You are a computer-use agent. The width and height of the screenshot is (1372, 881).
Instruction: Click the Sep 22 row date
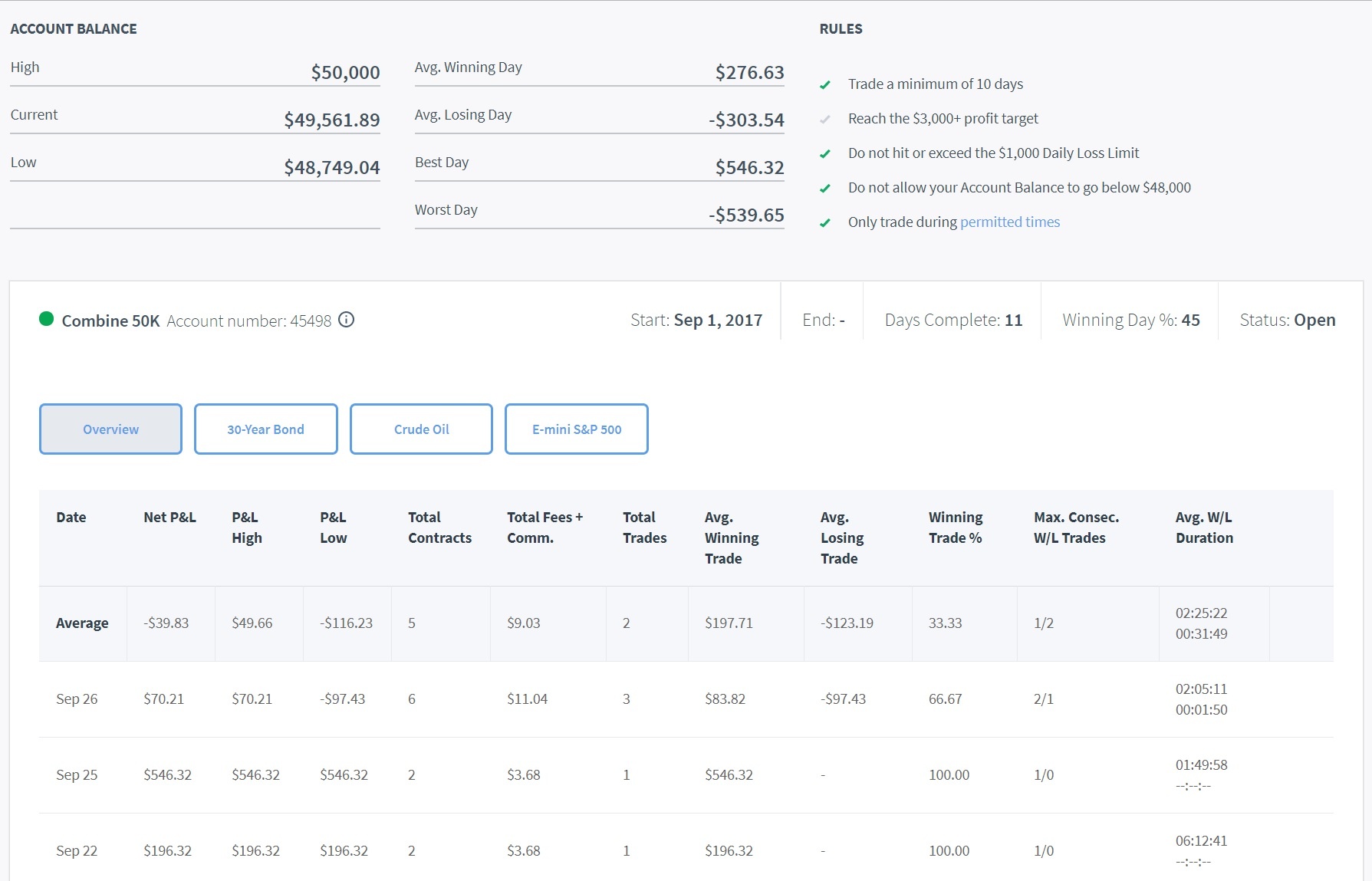pos(77,851)
